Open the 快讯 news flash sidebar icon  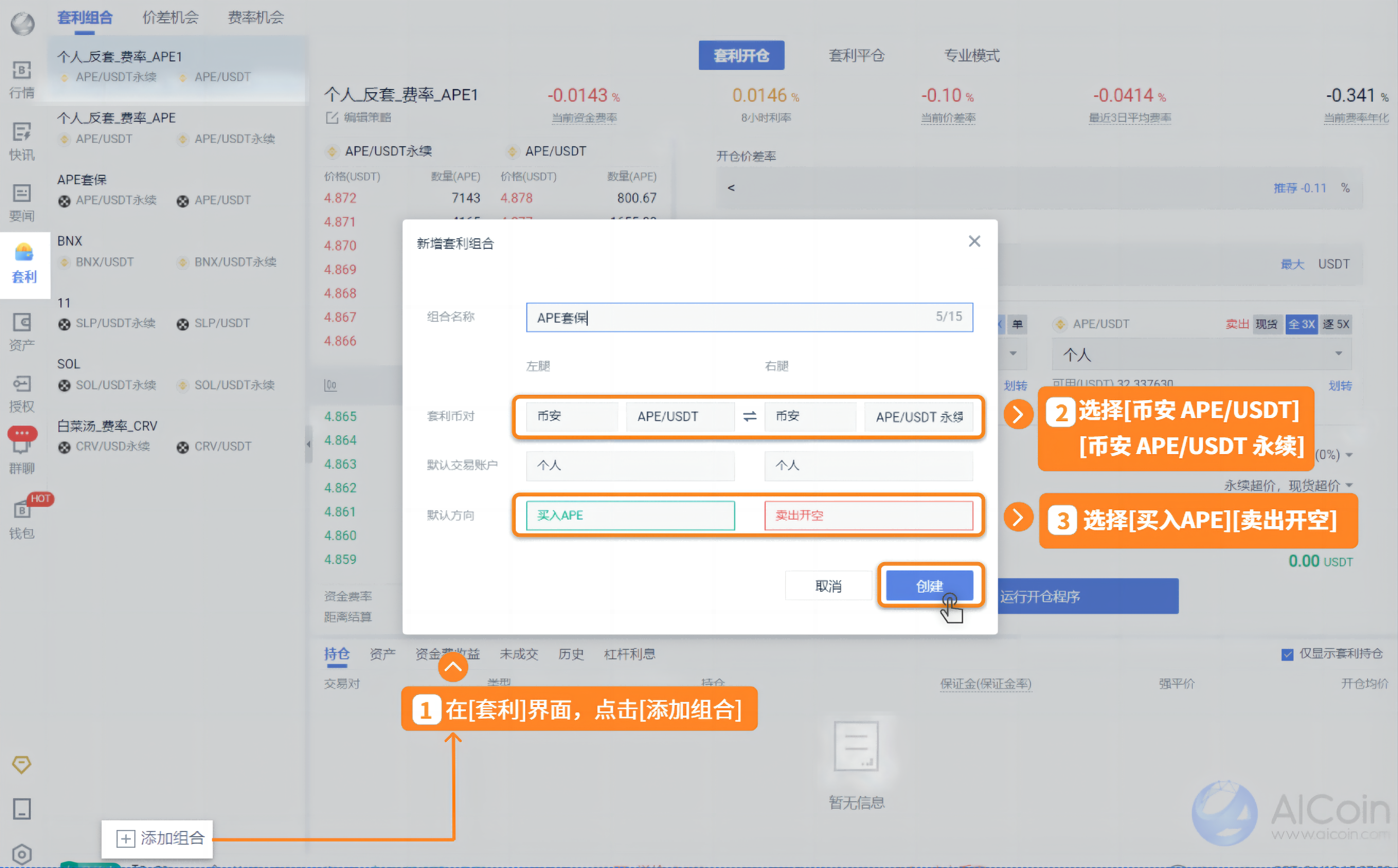[x=22, y=141]
